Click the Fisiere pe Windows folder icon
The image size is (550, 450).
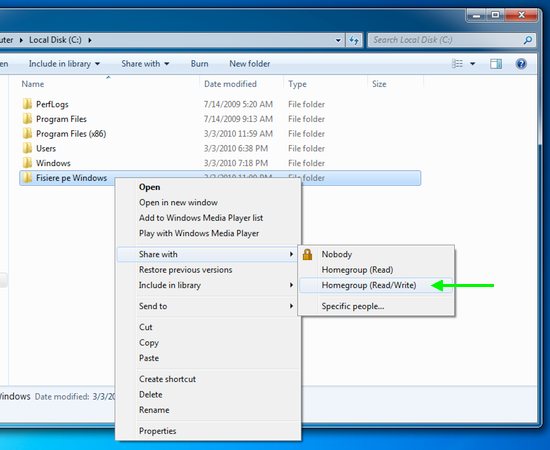pos(27,178)
